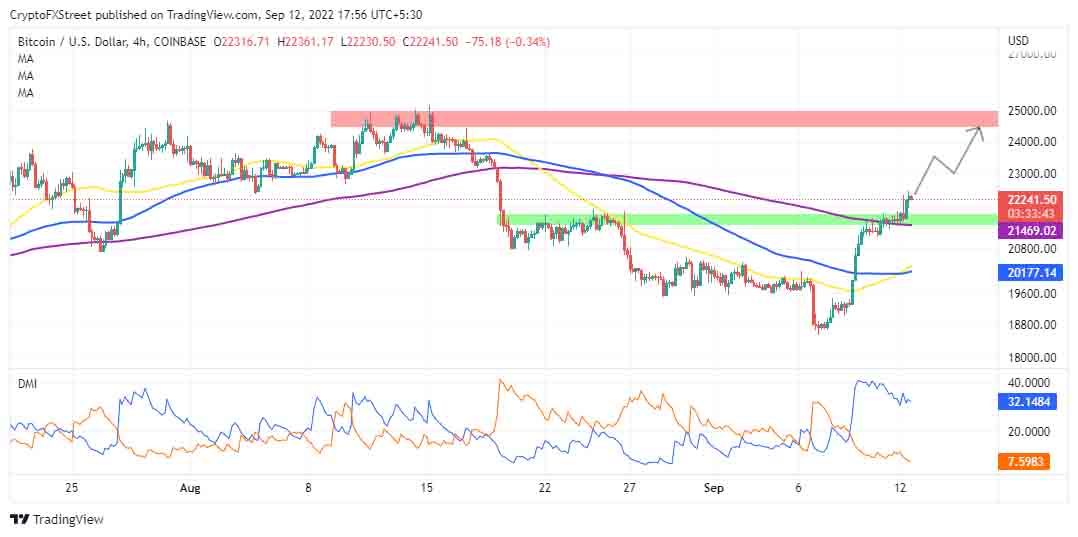Image resolution: width=1078 pixels, height=537 pixels.
Task: Click the 15 date label on time axis
Action: pyautogui.click(x=426, y=488)
